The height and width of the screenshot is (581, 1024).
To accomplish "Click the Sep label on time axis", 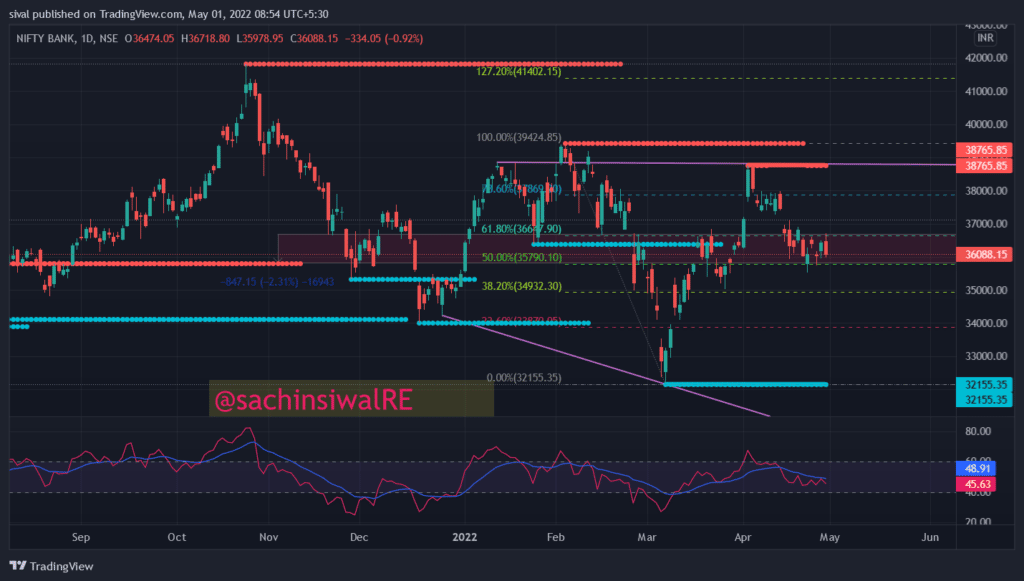I will pyautogui.click(x=80, y=537).
